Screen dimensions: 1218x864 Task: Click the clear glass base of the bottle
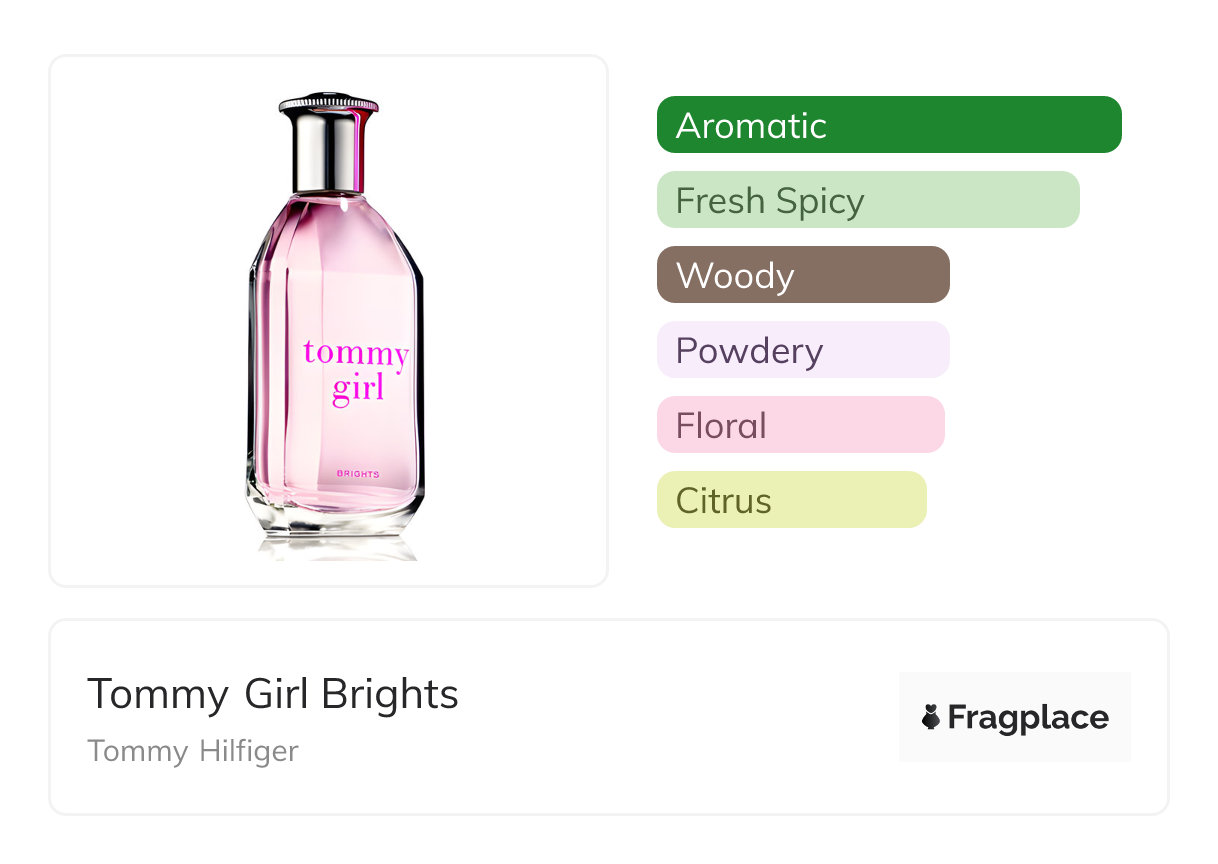tap(335, 520)
